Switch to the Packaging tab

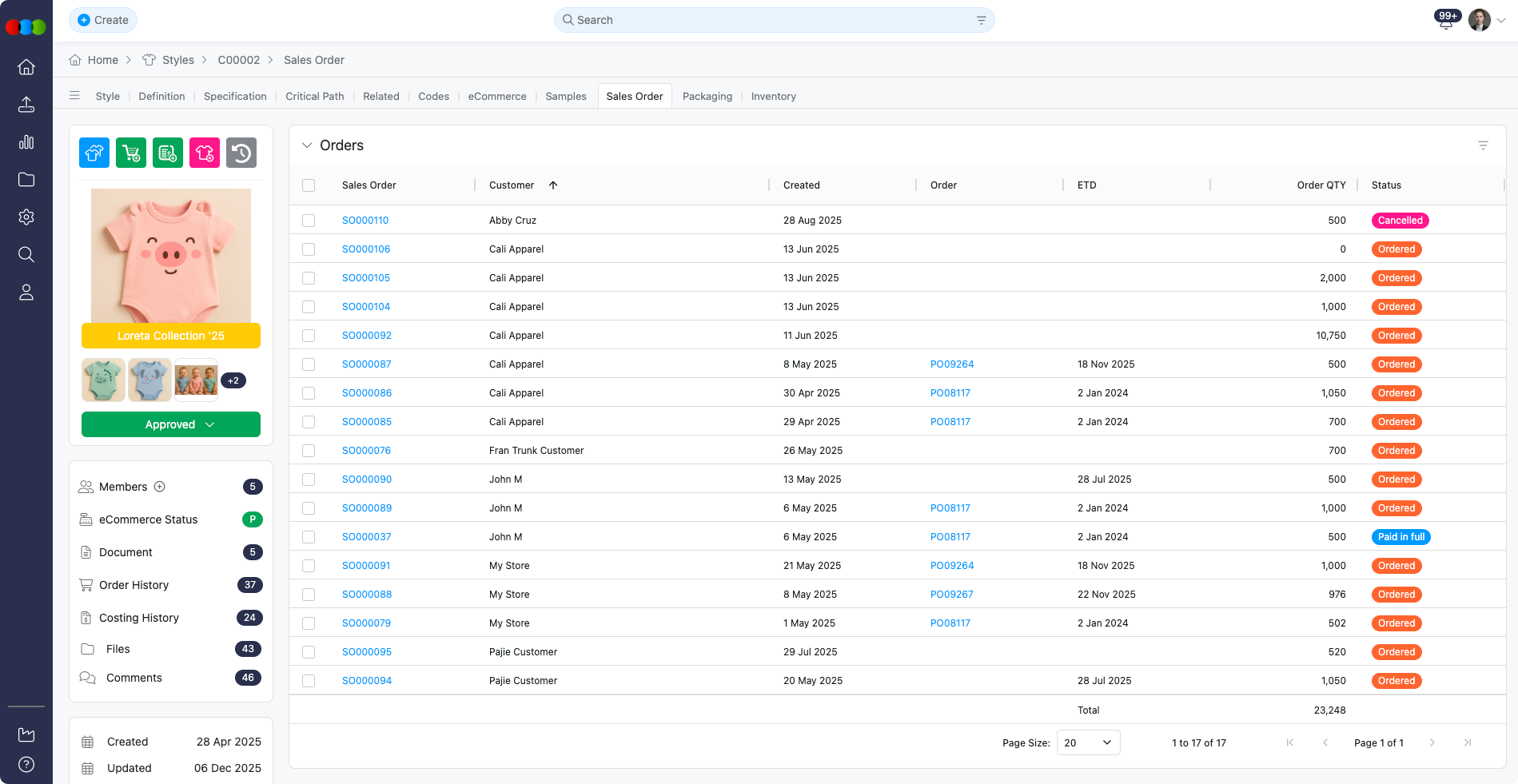[707, 97]
